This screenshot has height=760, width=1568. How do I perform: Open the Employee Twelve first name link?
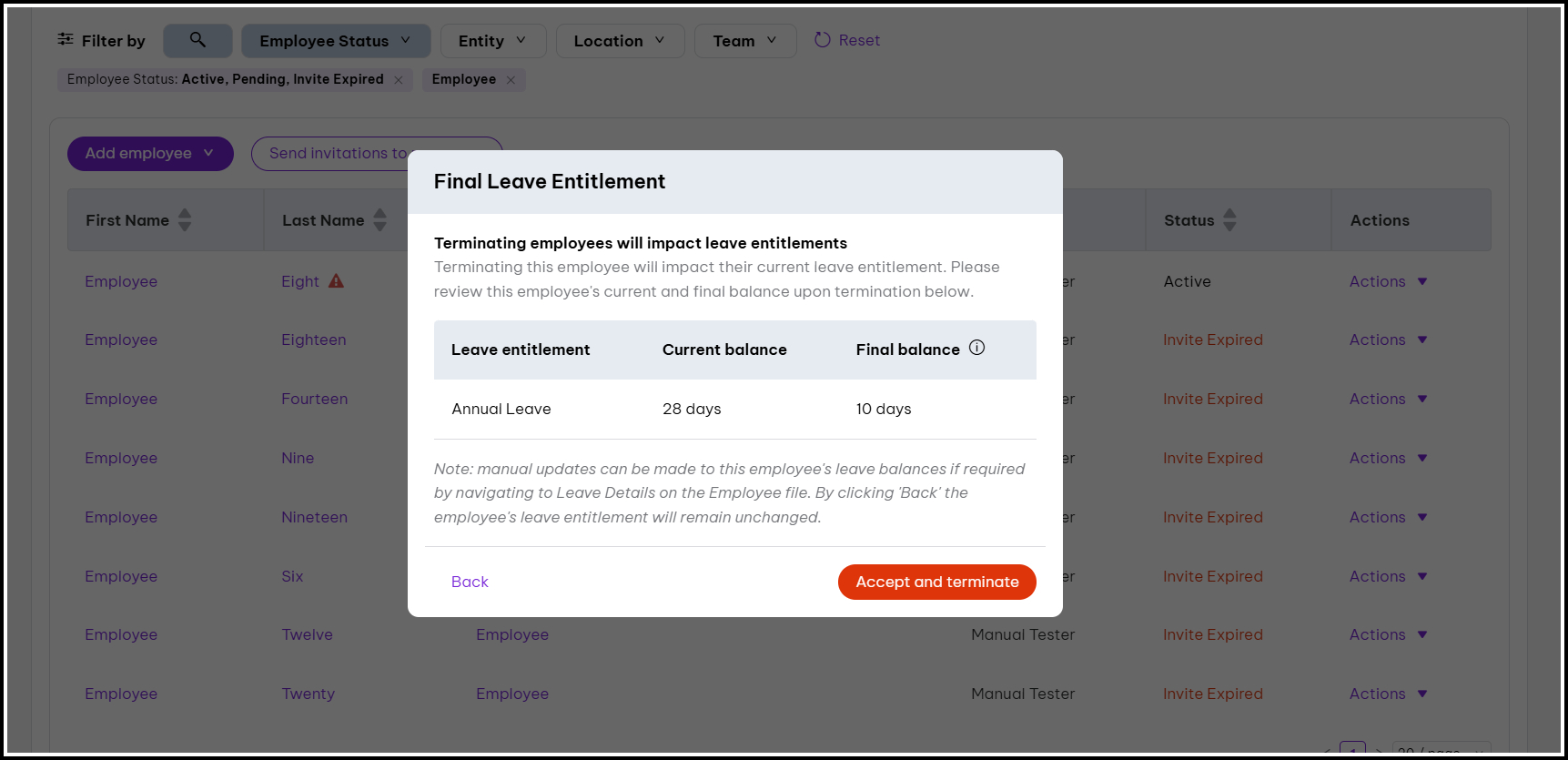click(x=121, y=635)
